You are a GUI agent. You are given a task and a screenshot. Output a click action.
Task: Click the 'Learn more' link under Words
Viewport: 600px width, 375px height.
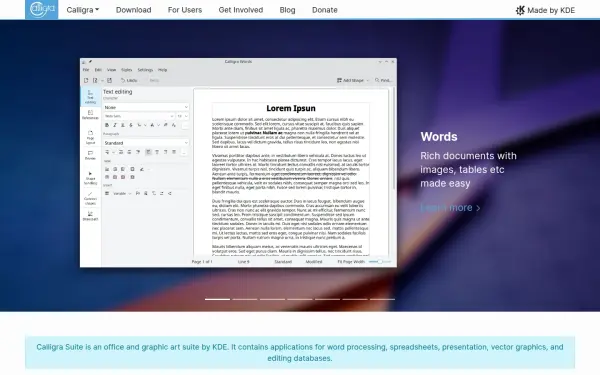pos(450,208)
